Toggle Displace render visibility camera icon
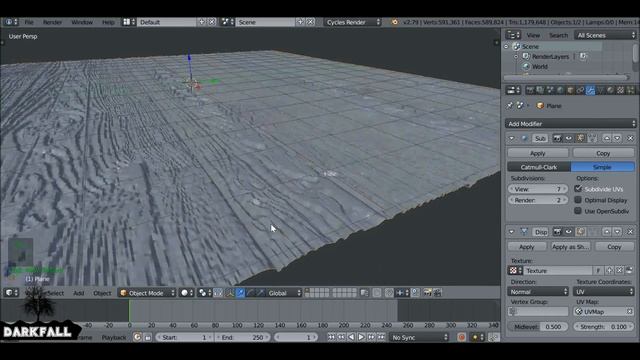Viewport: 640px width, 360px height. point(557,232)
